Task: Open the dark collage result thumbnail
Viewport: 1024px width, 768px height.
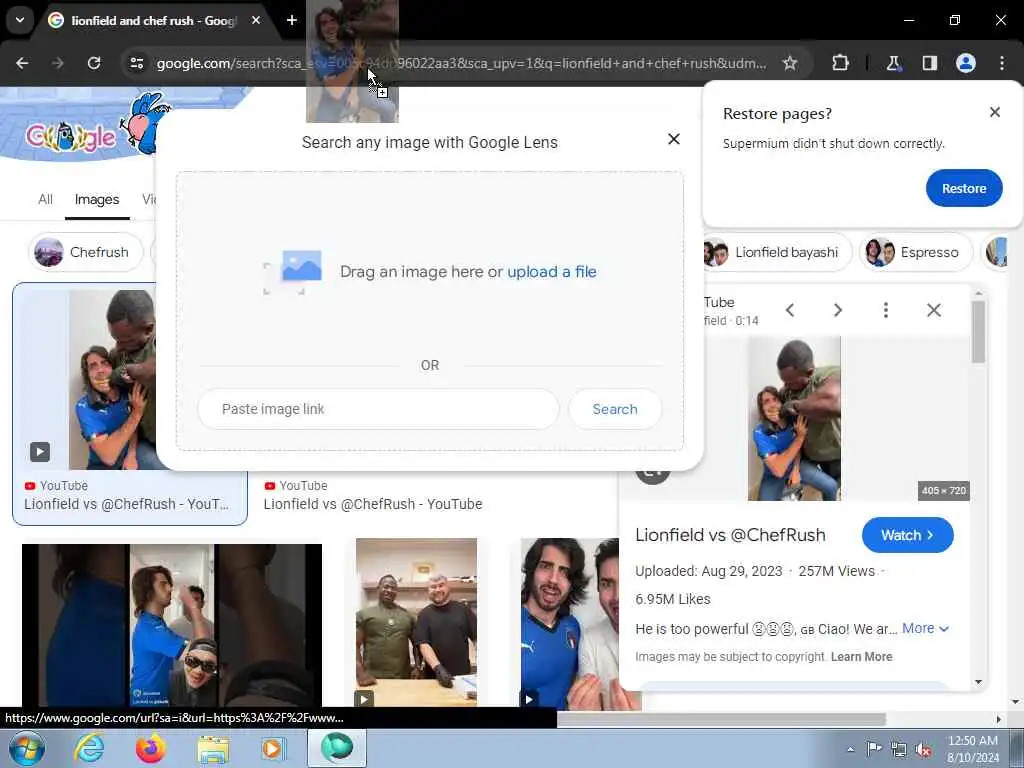Action: 172,626
